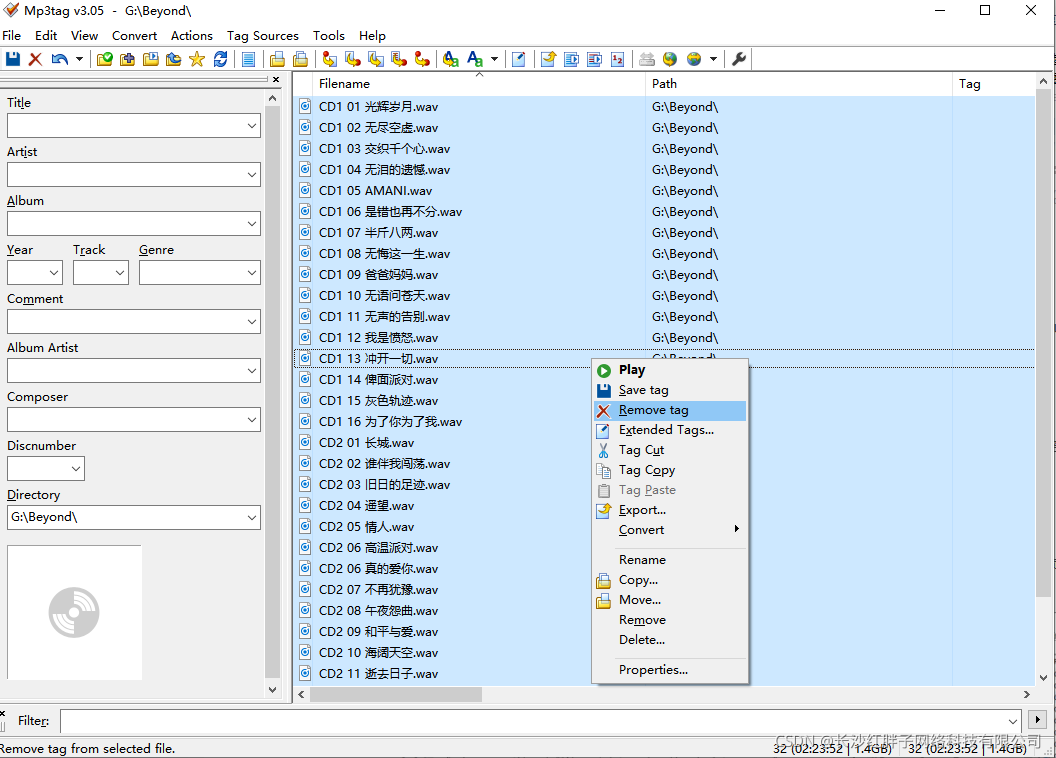The height and width of the screenshot is (758, 1056).
Task: Open the Edit menu
Action: 46,36
